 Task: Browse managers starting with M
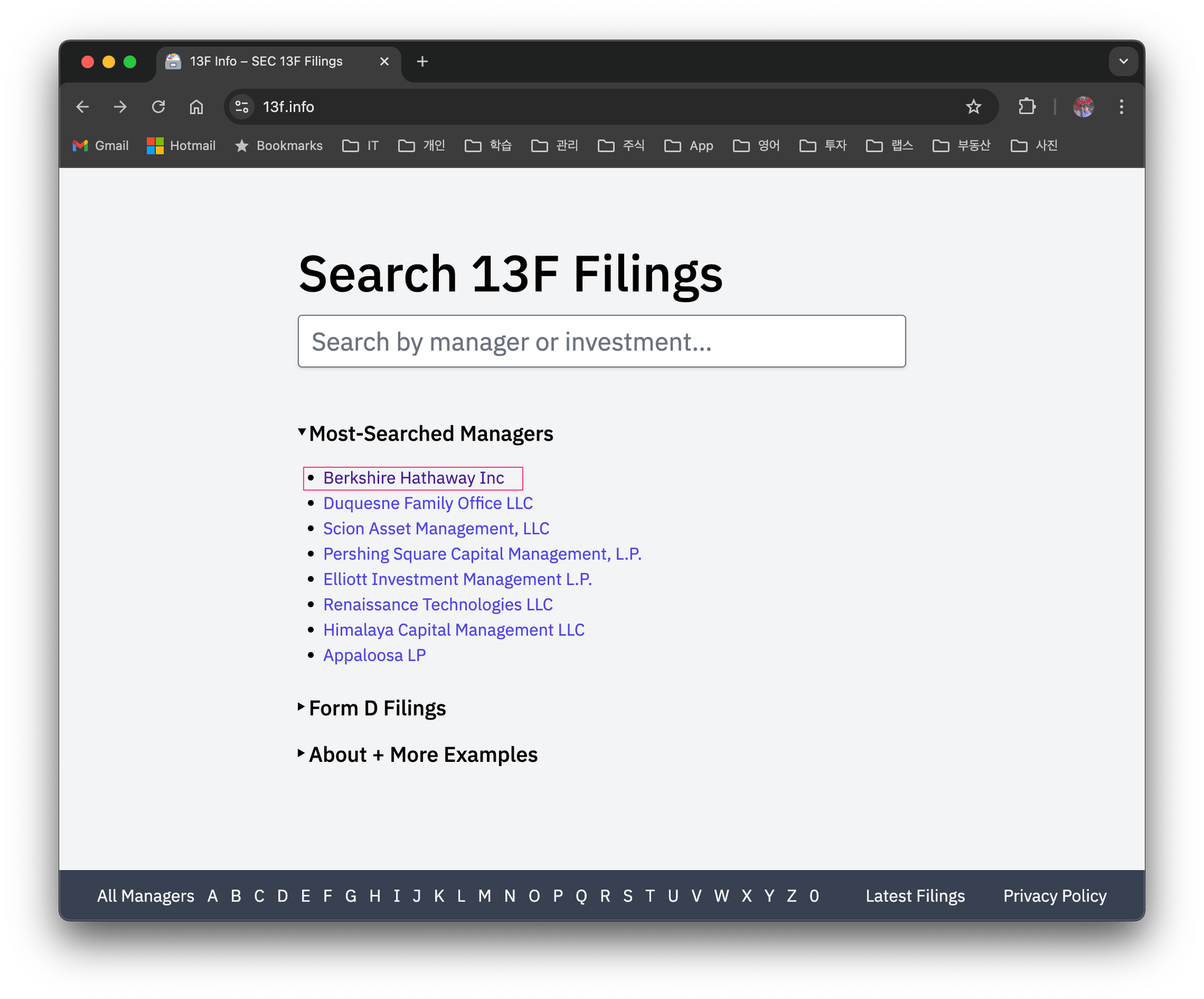coord(485,896)
